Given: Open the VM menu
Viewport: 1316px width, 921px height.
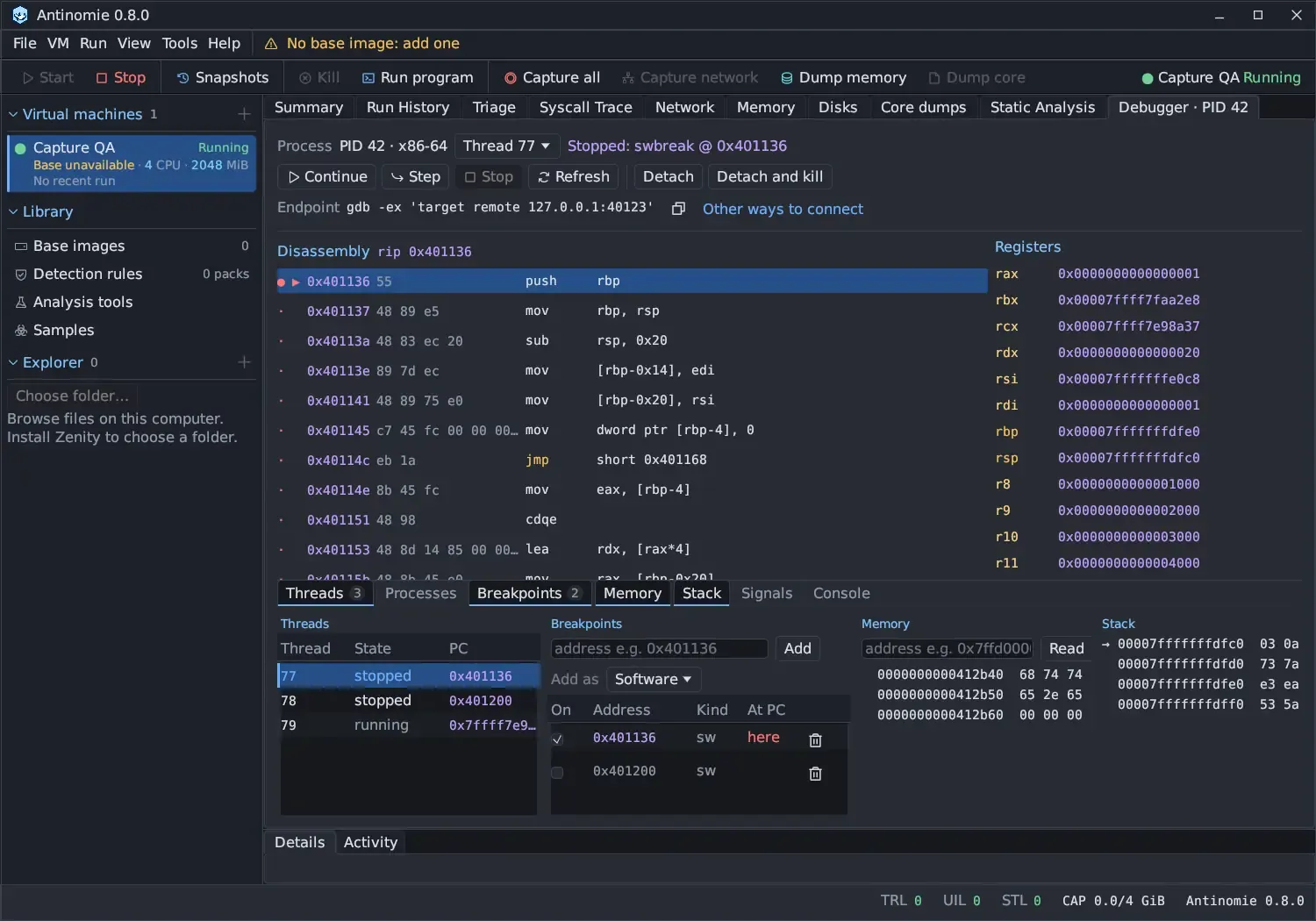Looking at the screenshot, I should click(x=58, y=44).
